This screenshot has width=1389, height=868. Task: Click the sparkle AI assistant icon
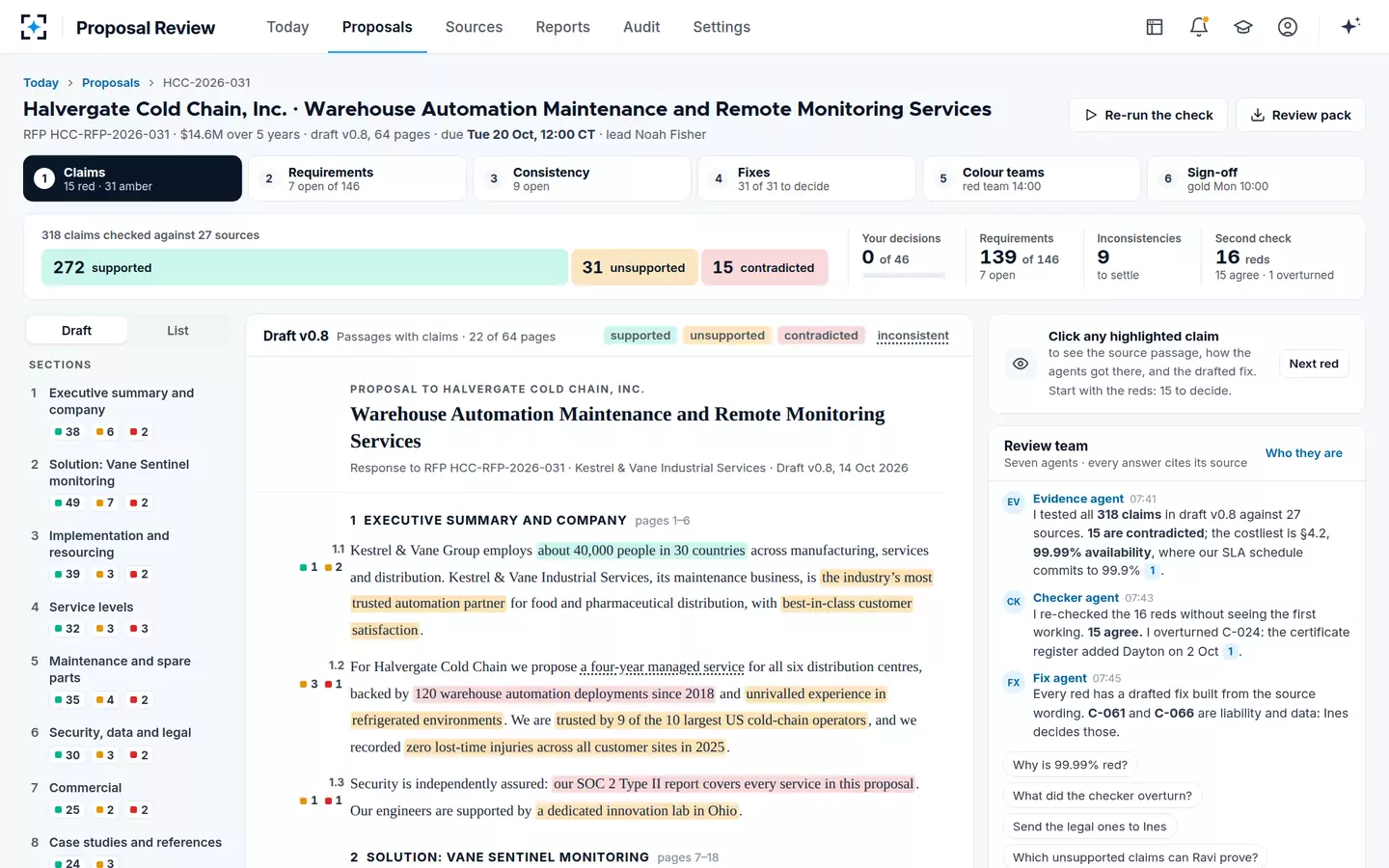pyautogui.click(x=1350, y=26)
